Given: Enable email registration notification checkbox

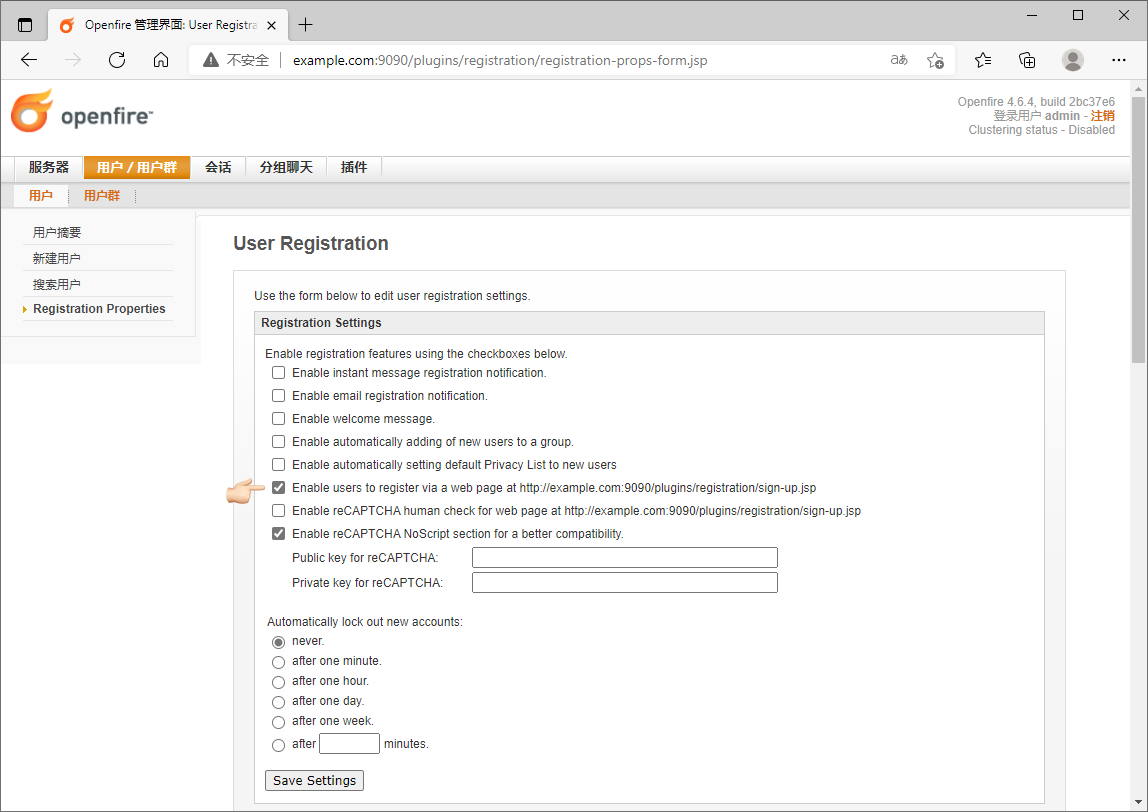Looking at the screenshot, I should 278,395.
